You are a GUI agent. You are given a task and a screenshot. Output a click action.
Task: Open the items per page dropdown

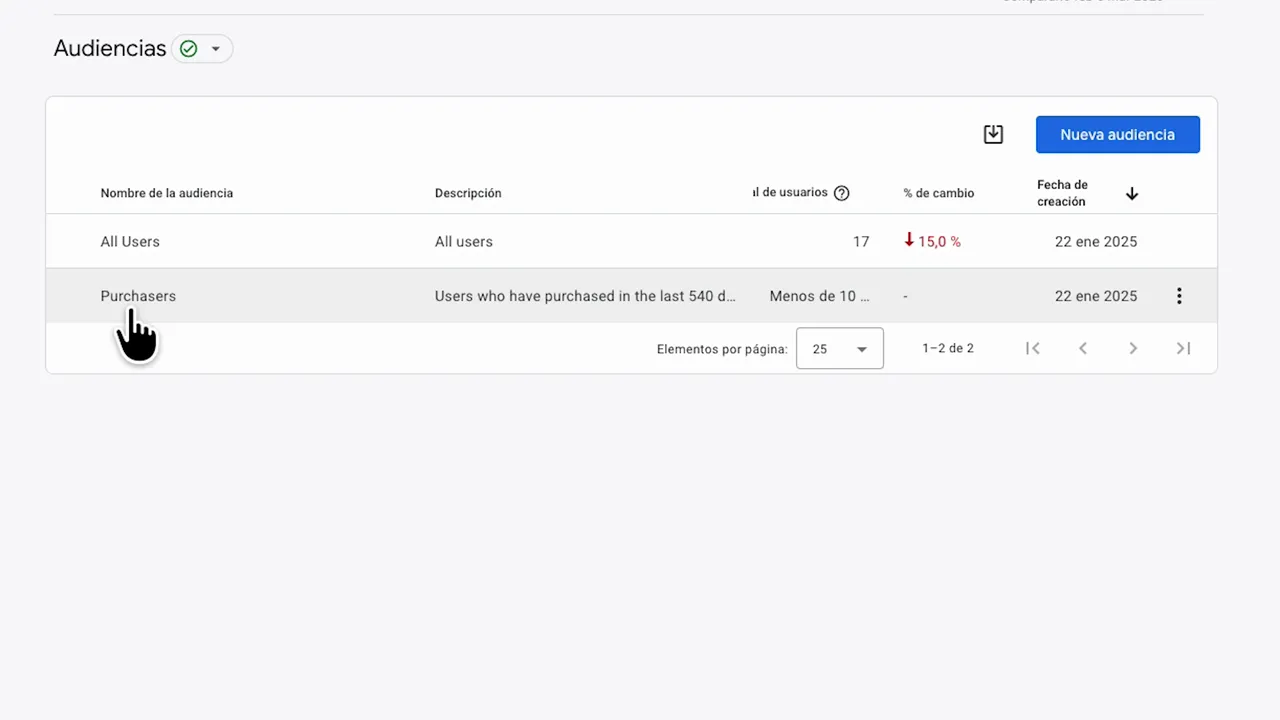840,348
